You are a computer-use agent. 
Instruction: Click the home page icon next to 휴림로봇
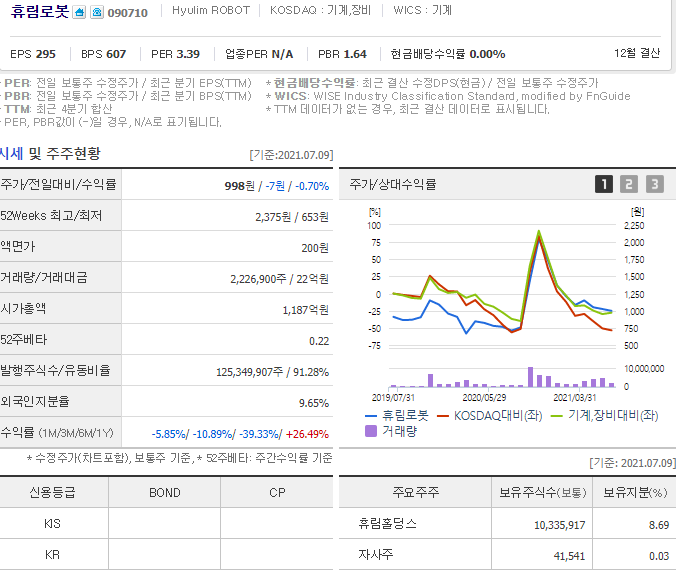click(79, 12)
